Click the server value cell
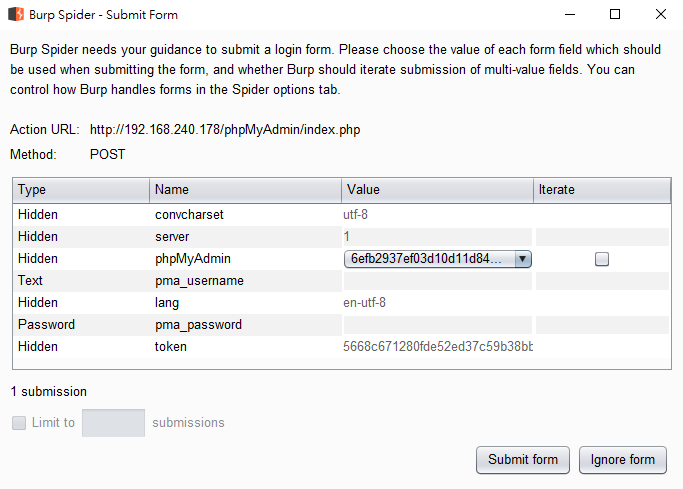 (437, 237)
